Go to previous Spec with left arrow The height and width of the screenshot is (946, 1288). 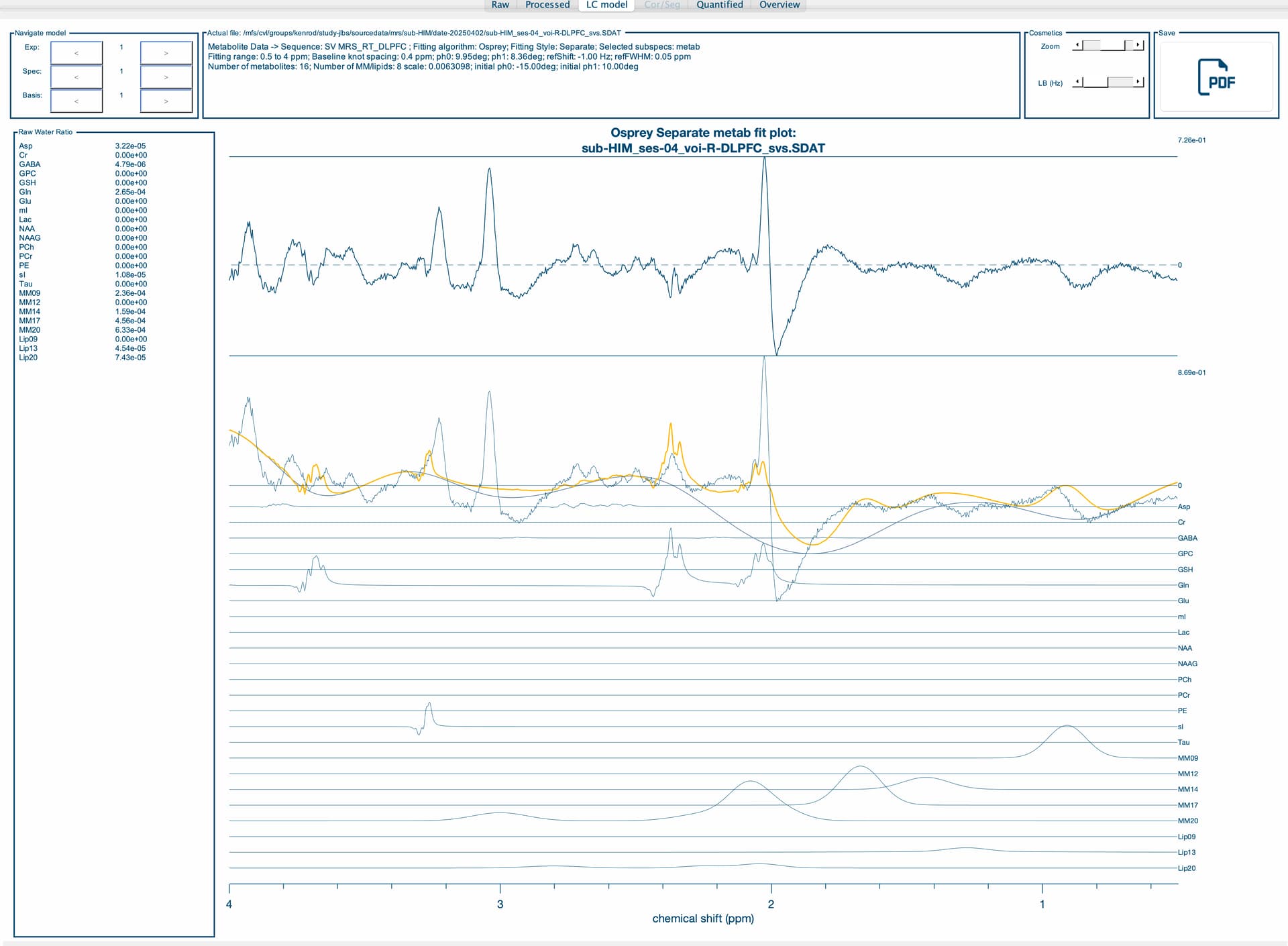coord(76,77)
